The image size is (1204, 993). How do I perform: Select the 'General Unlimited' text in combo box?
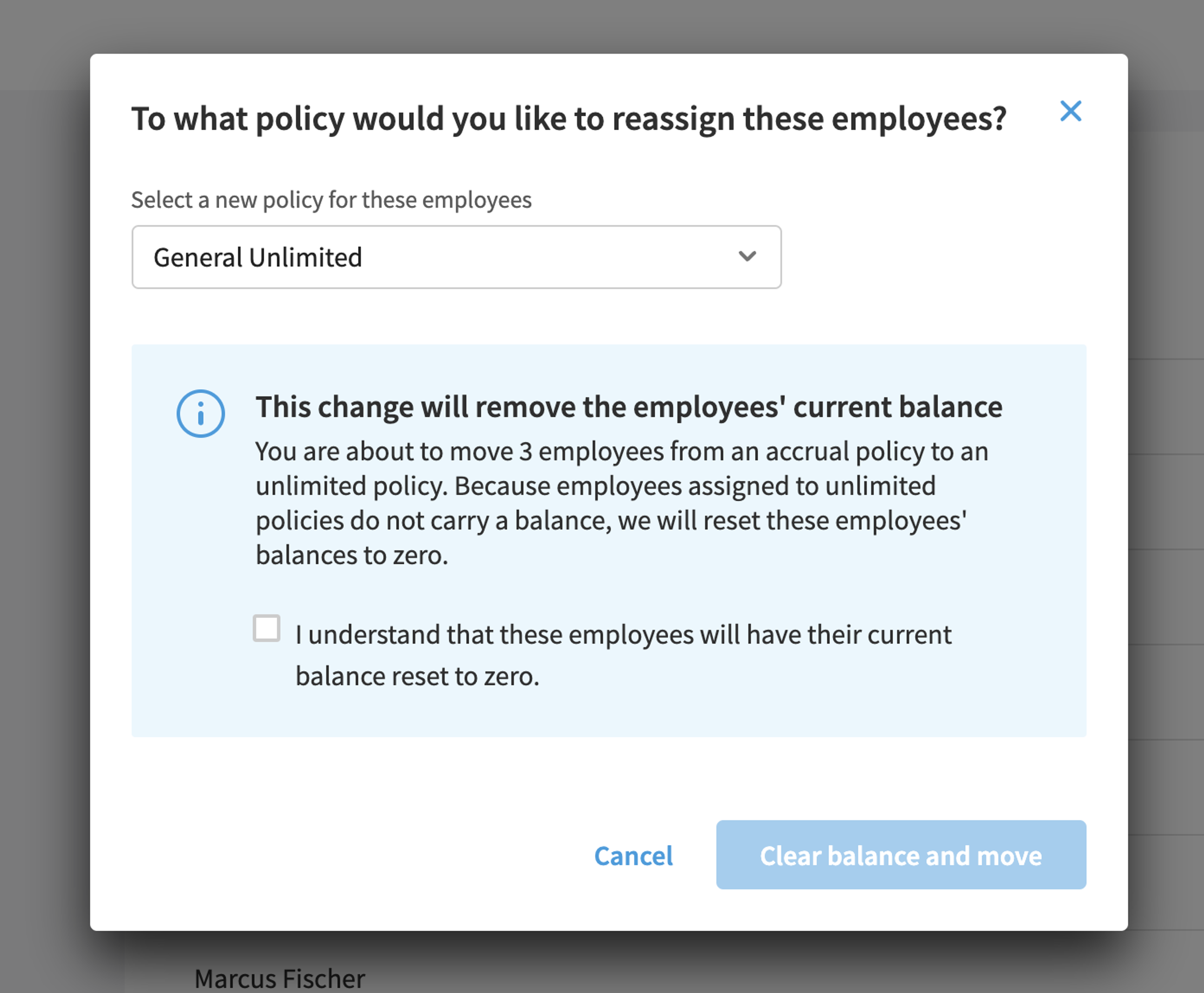click(x=258, y=257)
